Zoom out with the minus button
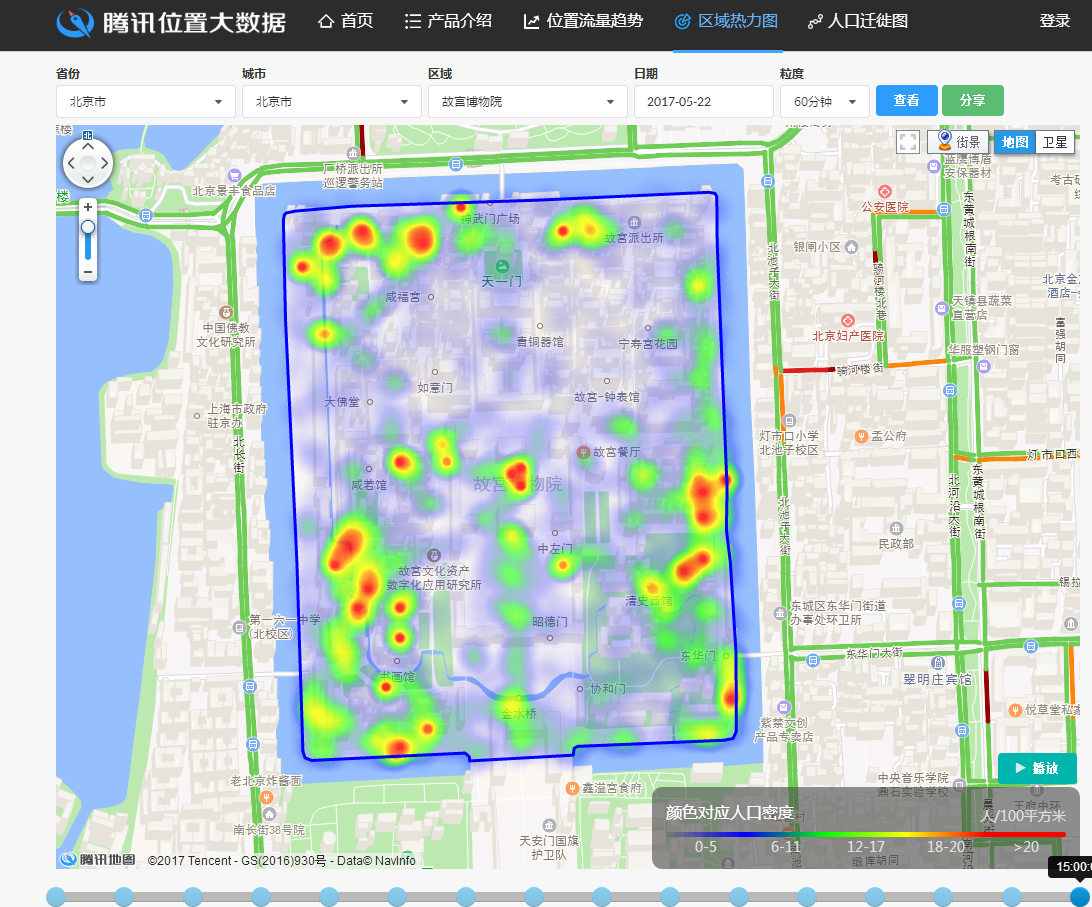The width and height of the screenshot is (1092, 907). [x=88, y=272]
